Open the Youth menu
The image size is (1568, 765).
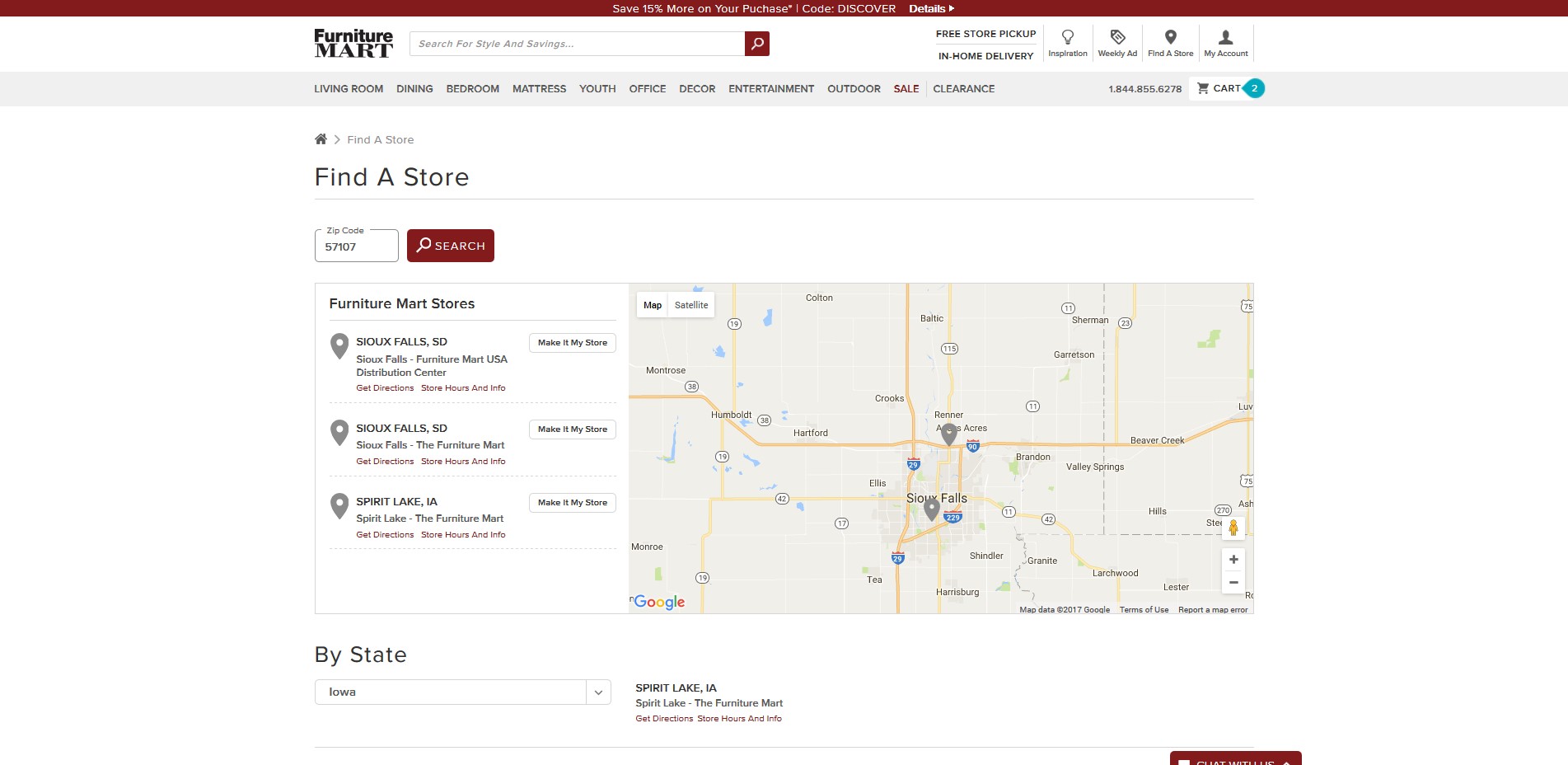597,89
